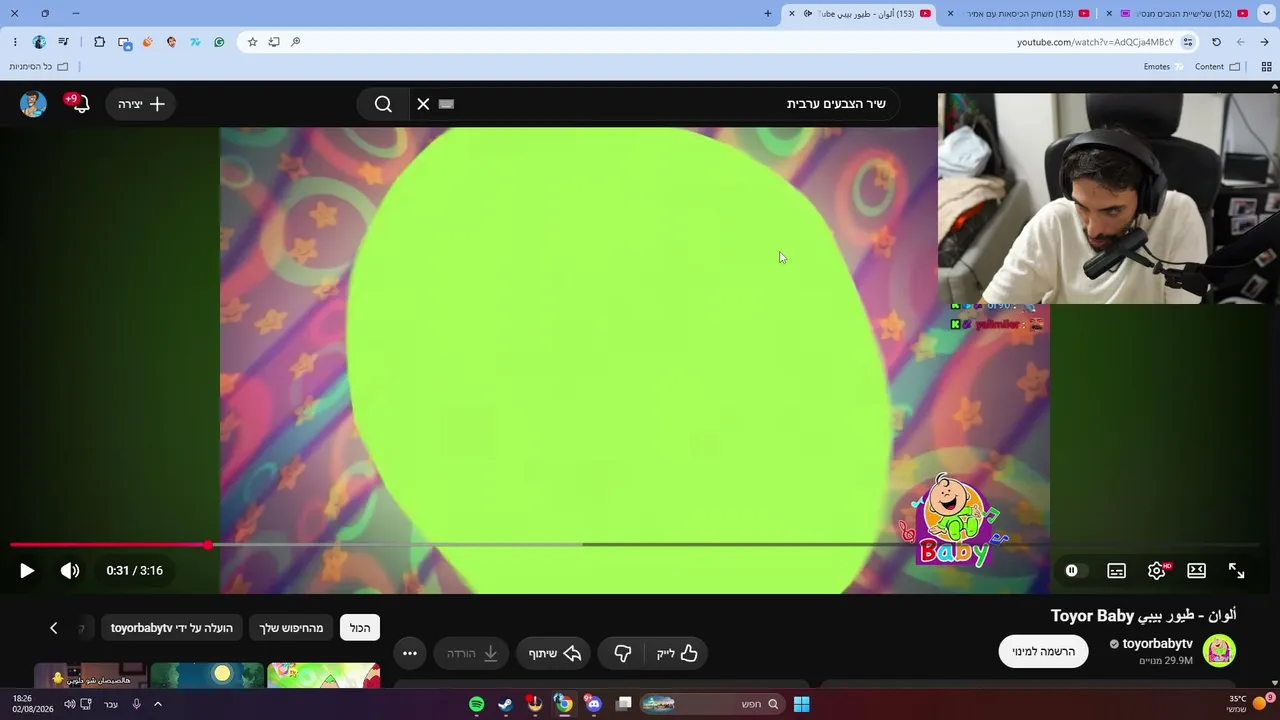
Task: Toggle subtitles with the captions icon
Action: point(1116,571)
